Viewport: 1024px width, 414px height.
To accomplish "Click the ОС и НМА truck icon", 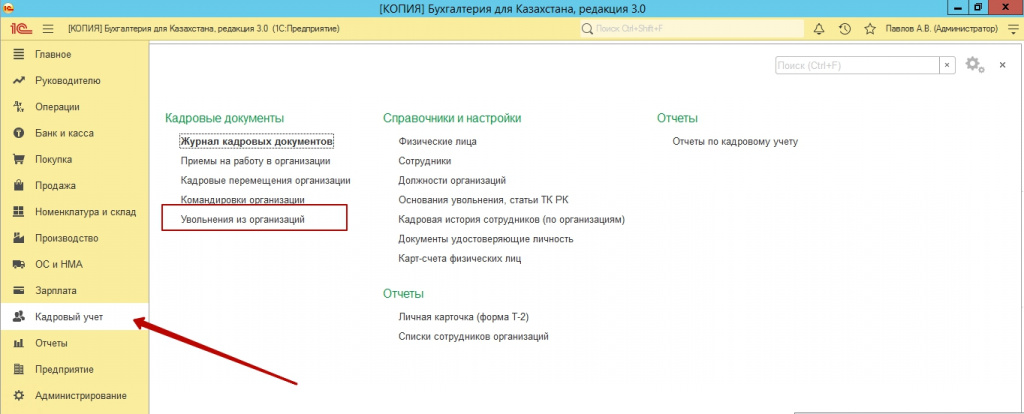I will pyautogui.click(x=19, y=264).
